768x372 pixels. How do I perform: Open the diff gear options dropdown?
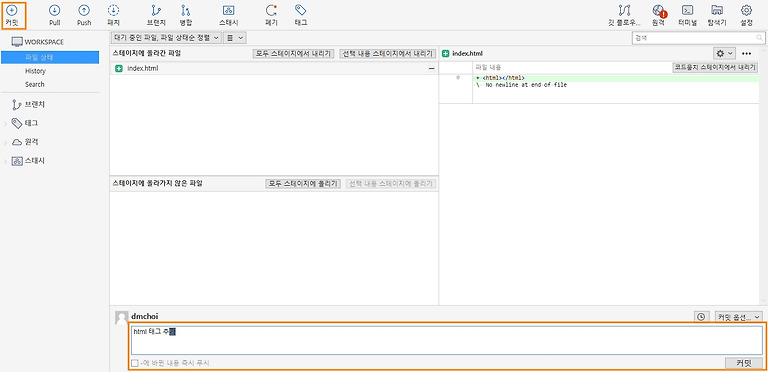[724, 53]
